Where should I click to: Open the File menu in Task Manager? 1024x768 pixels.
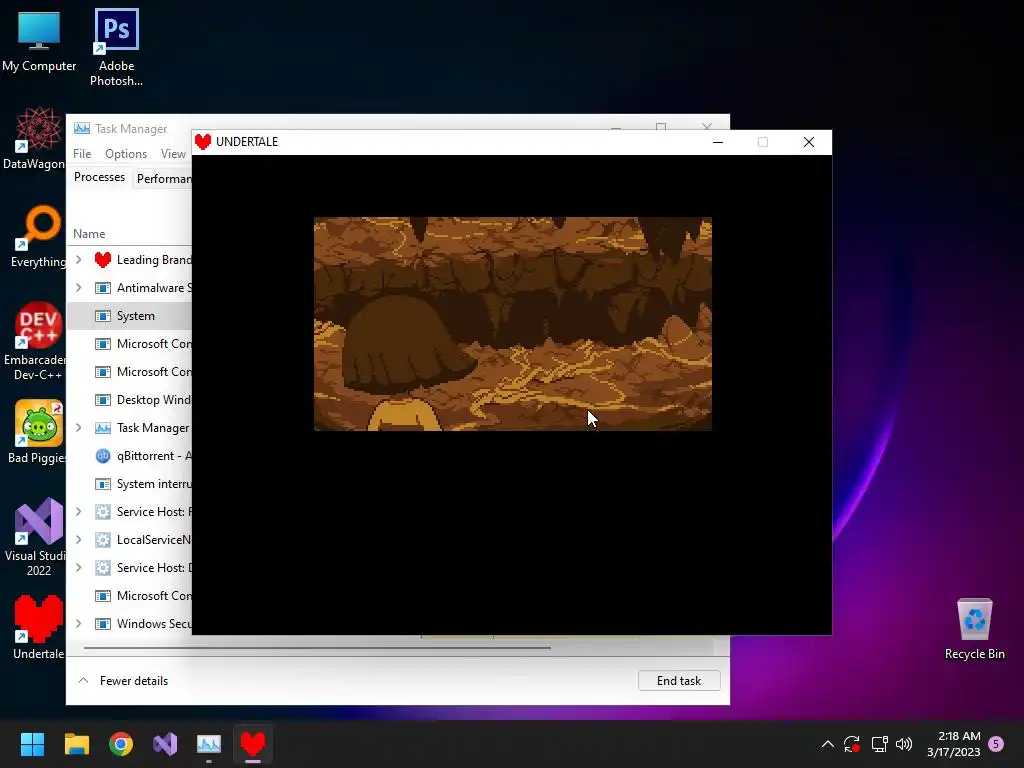coord(82,153)
